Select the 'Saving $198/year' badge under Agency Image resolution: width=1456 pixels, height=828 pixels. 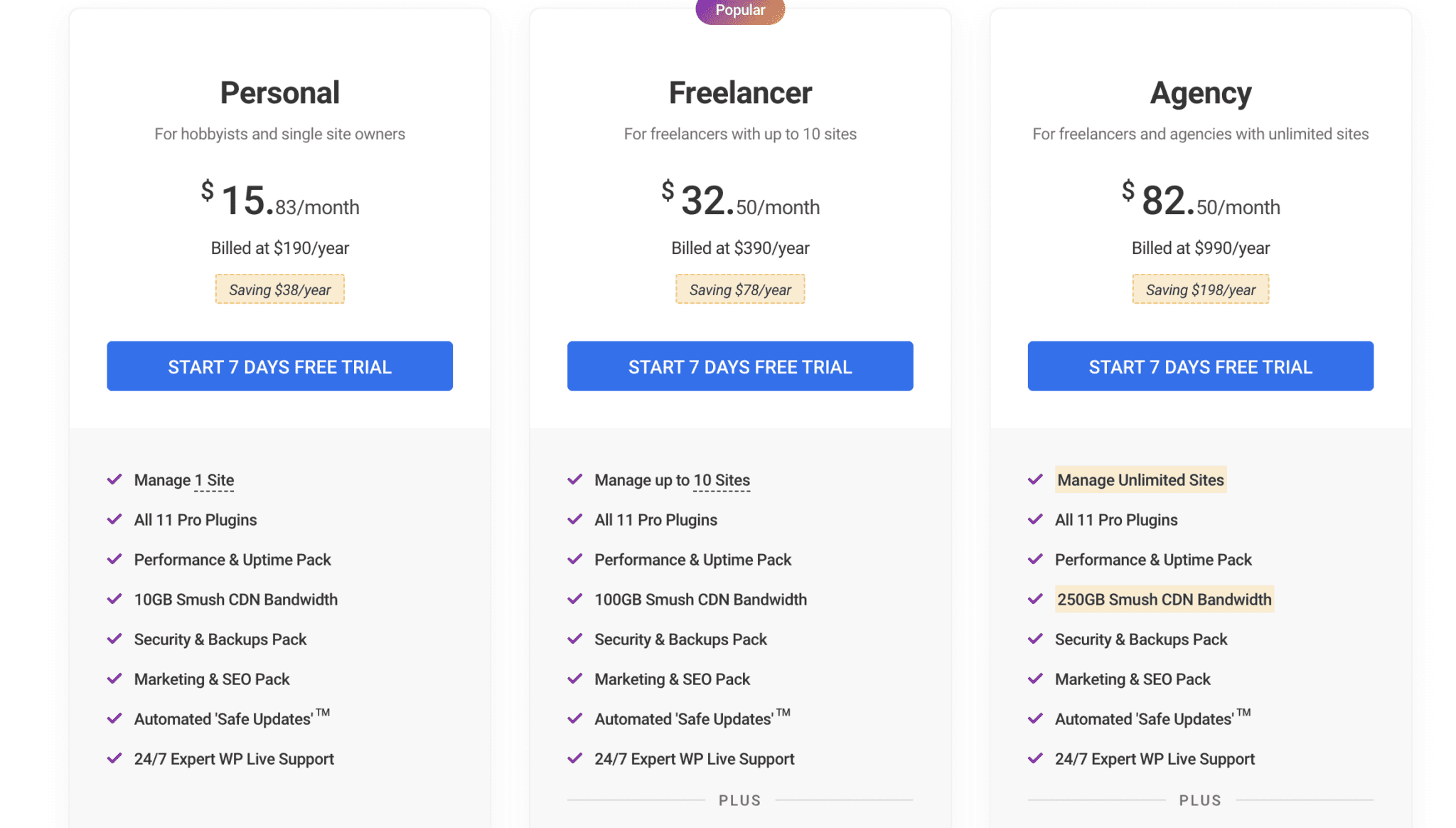[x=1200, y=289]
